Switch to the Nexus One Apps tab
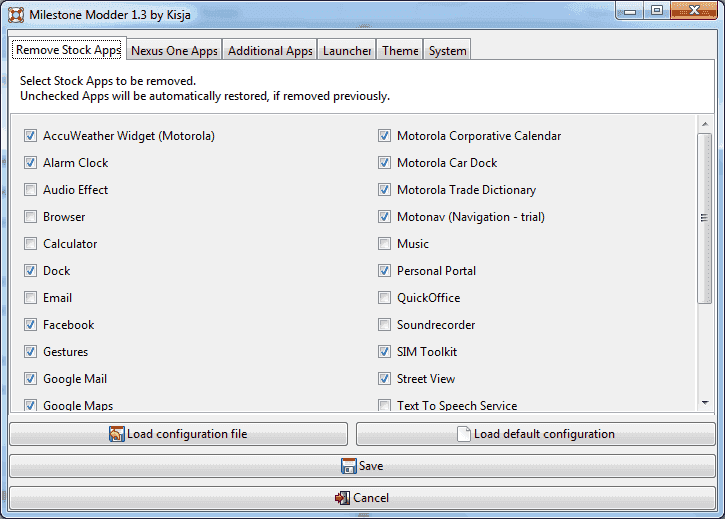This screenshot has height=520, width=725. [x=174, y=51]
